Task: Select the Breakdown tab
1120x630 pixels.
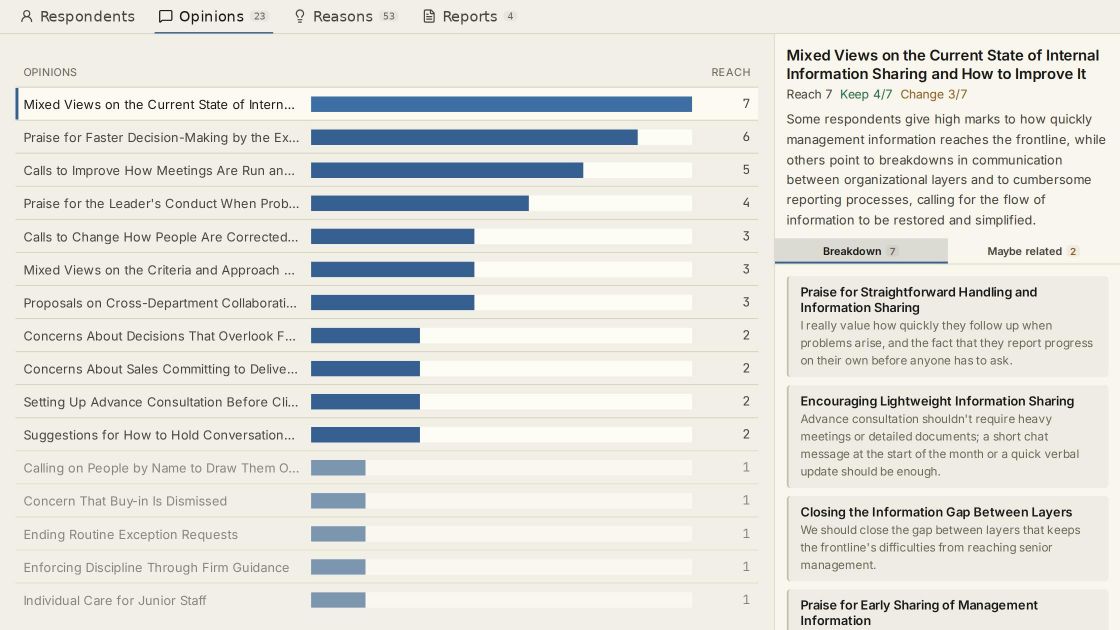Action: click(x=861, y=251)
